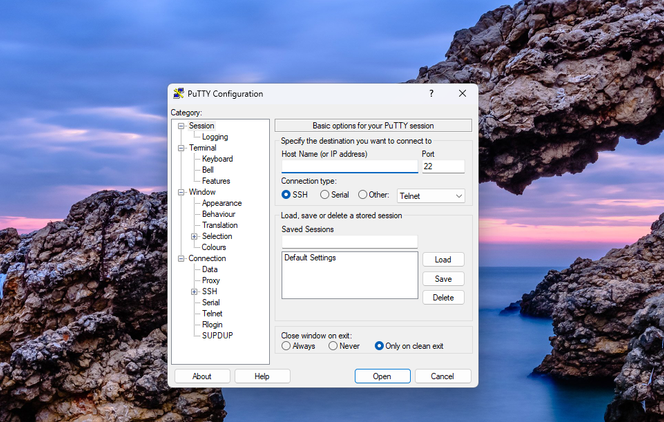Click the Cancel button

[443, 376]
